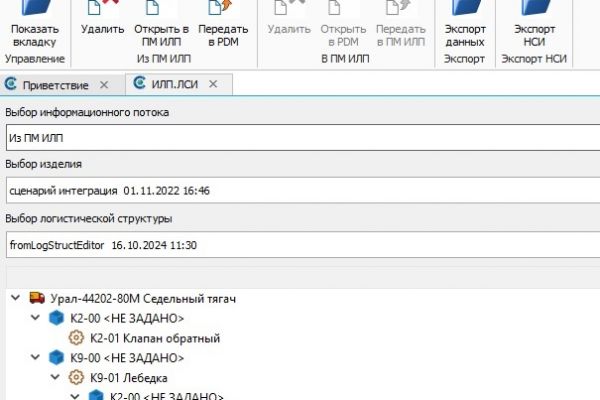Screen dimensions: 600x400
Task: Click the Управление group label
Action: [x=35, y=59]
